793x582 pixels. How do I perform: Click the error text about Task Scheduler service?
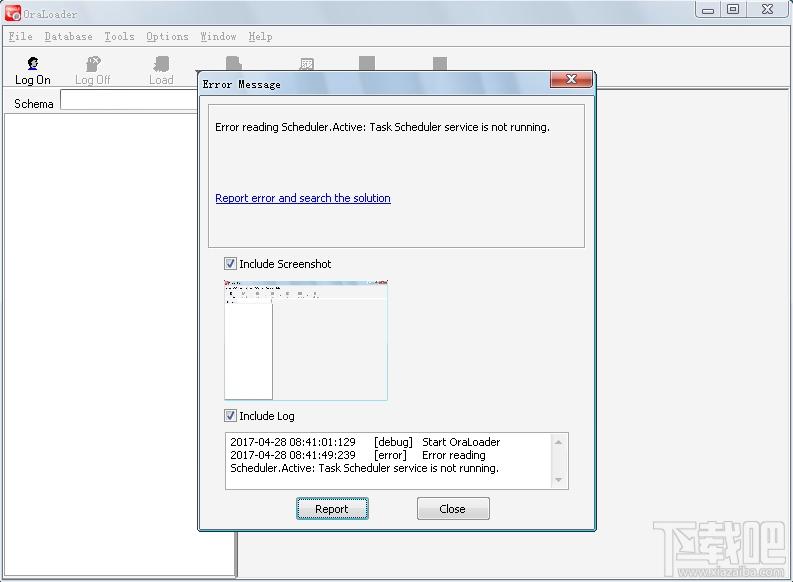click(x=382, y=127)
